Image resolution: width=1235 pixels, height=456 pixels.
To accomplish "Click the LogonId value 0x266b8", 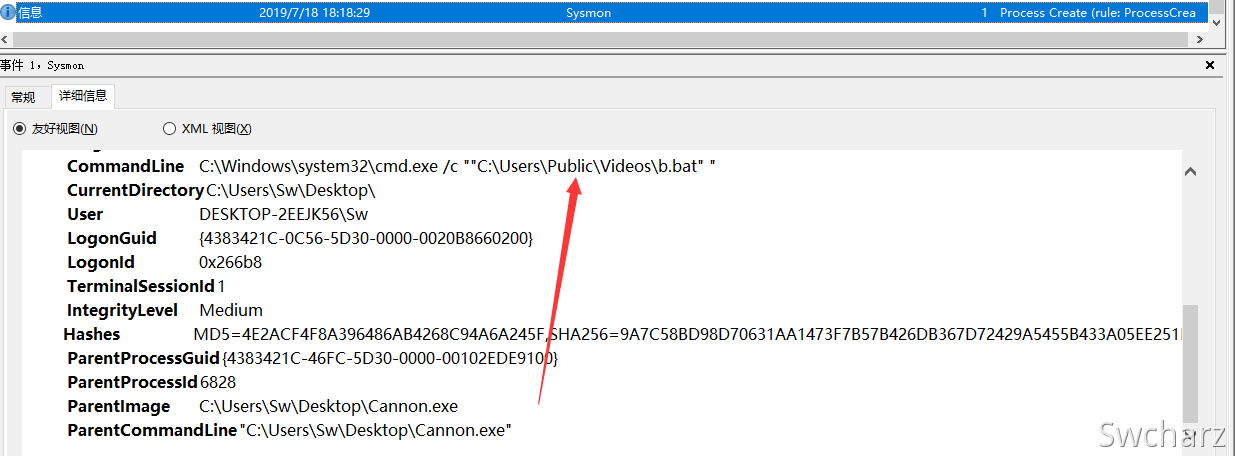I will [231, 262].
